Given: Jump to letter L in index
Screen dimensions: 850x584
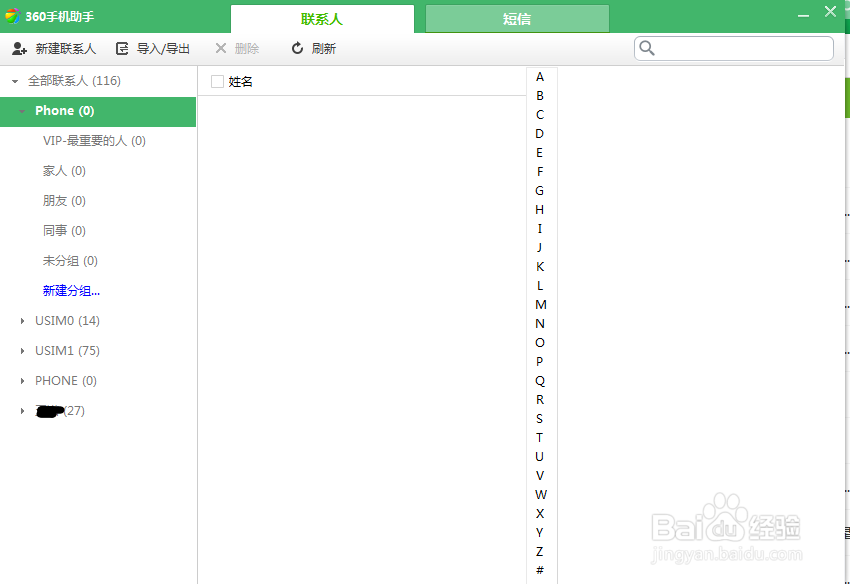Looking at the screenshot, I should (540, 286).
